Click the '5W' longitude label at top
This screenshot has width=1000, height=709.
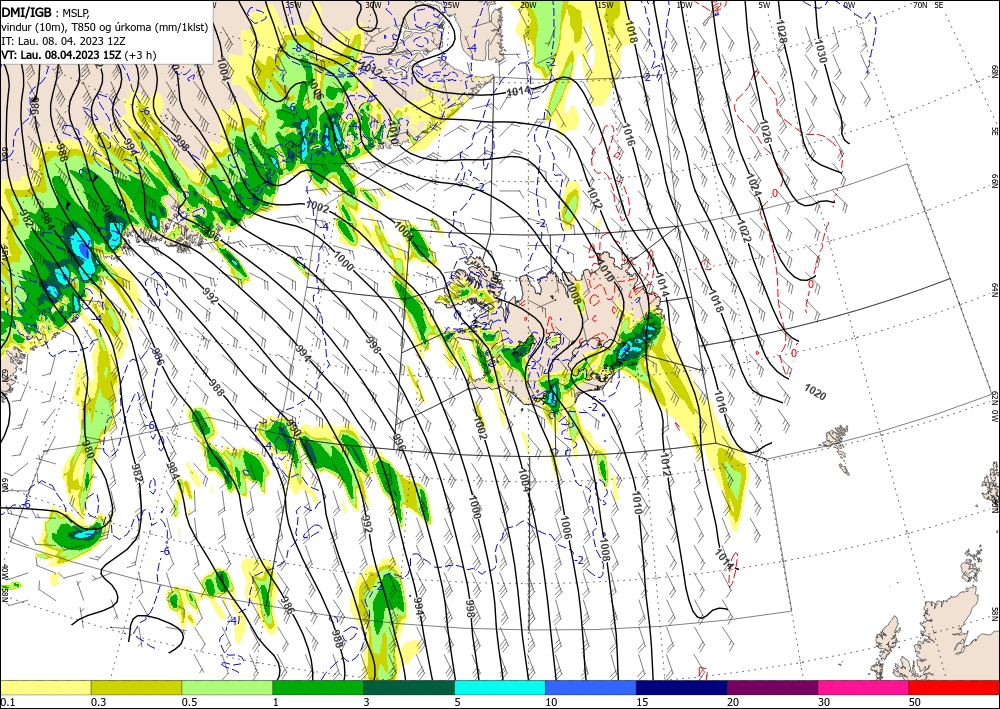[764, 5]
